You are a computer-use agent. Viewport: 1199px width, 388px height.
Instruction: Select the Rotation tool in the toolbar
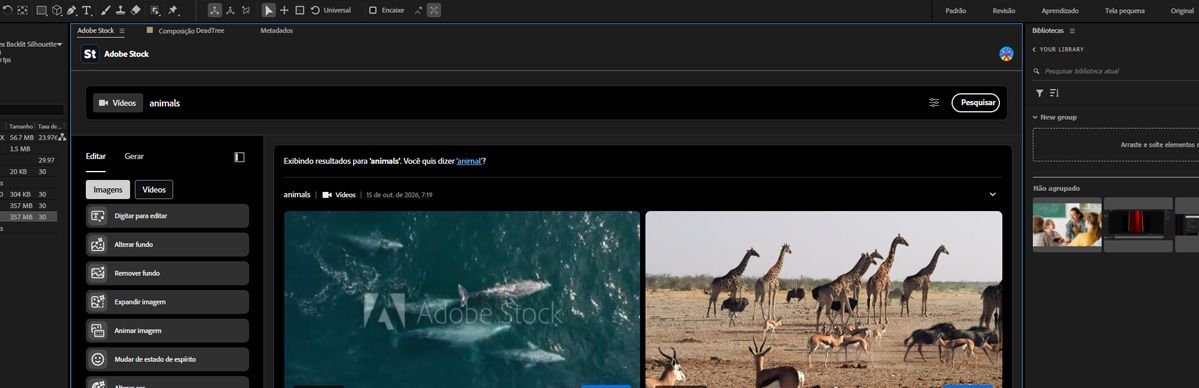8,11
